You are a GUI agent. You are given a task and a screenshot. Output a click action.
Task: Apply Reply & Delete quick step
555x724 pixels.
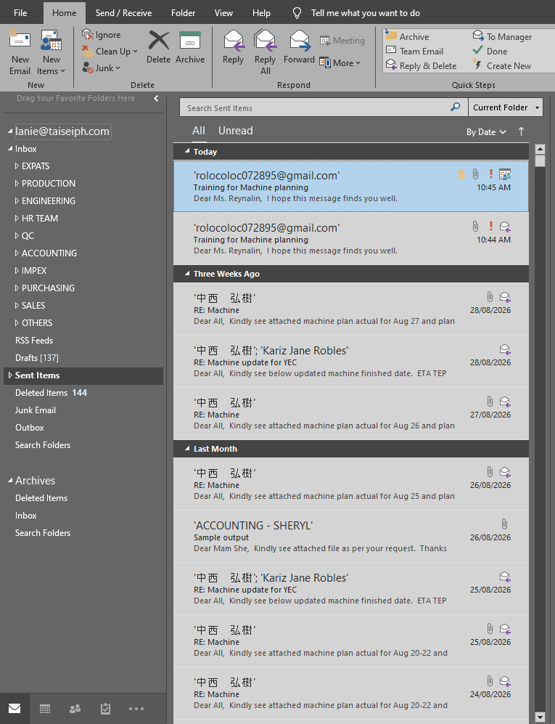(421, 66)
